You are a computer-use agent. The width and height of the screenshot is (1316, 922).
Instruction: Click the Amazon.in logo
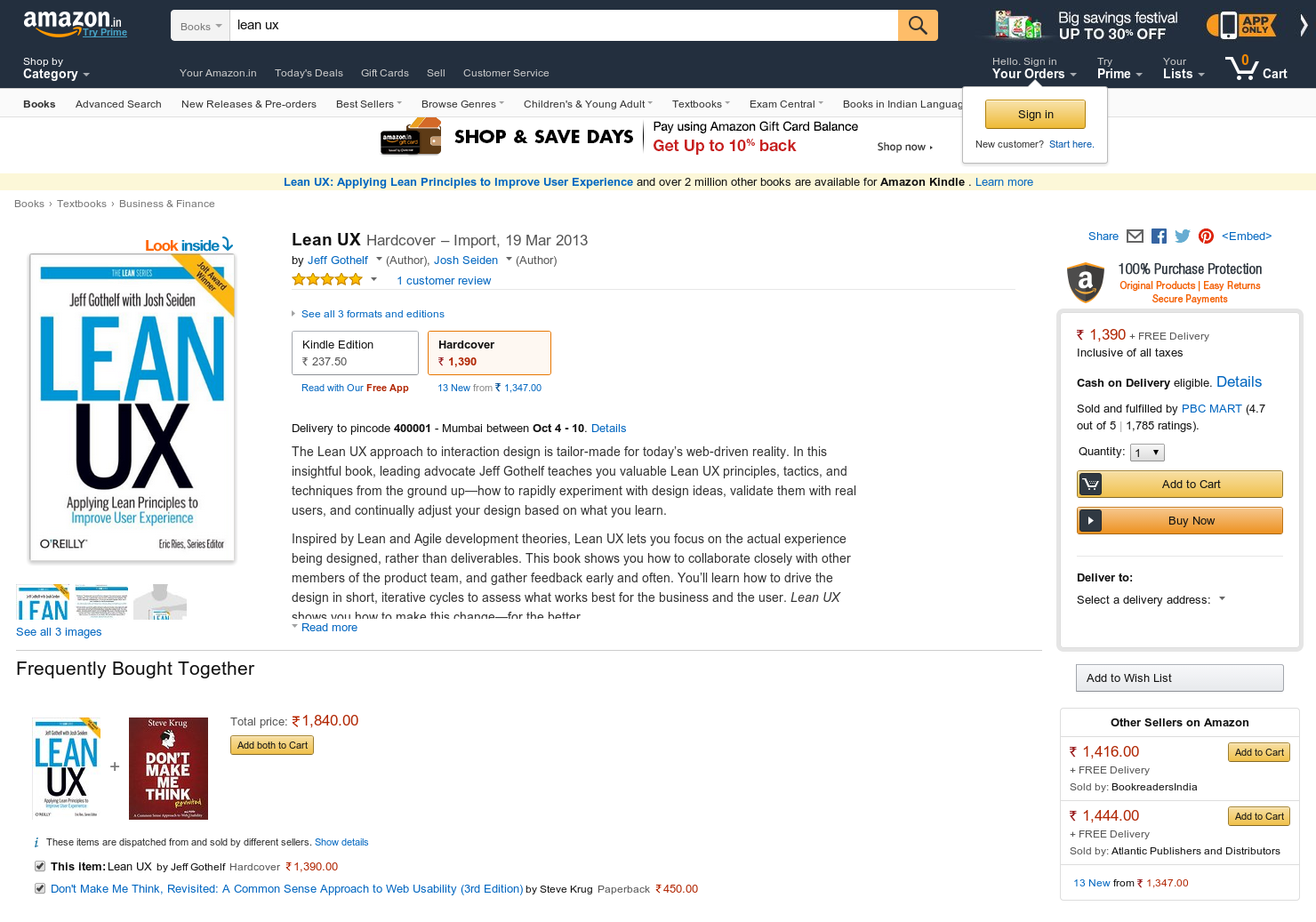(75, 24)
